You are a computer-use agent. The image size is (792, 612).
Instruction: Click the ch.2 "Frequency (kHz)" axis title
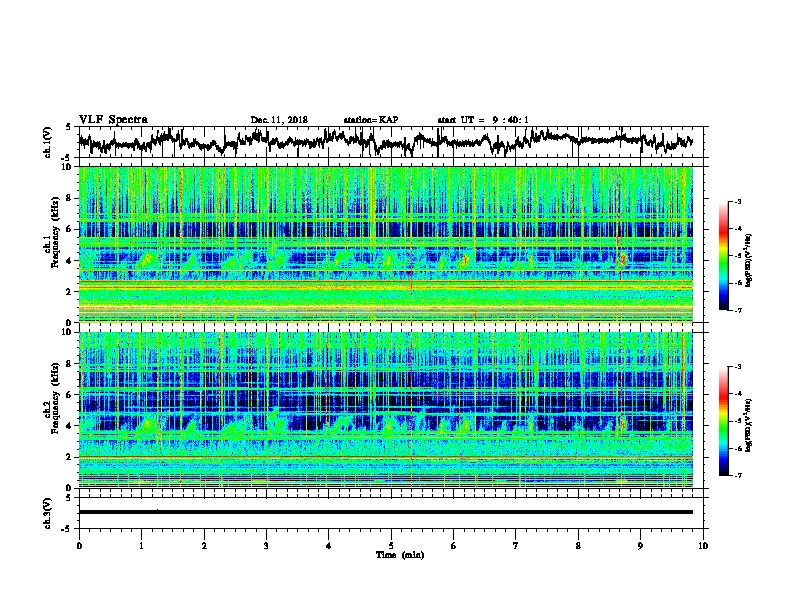pos(55,398)
